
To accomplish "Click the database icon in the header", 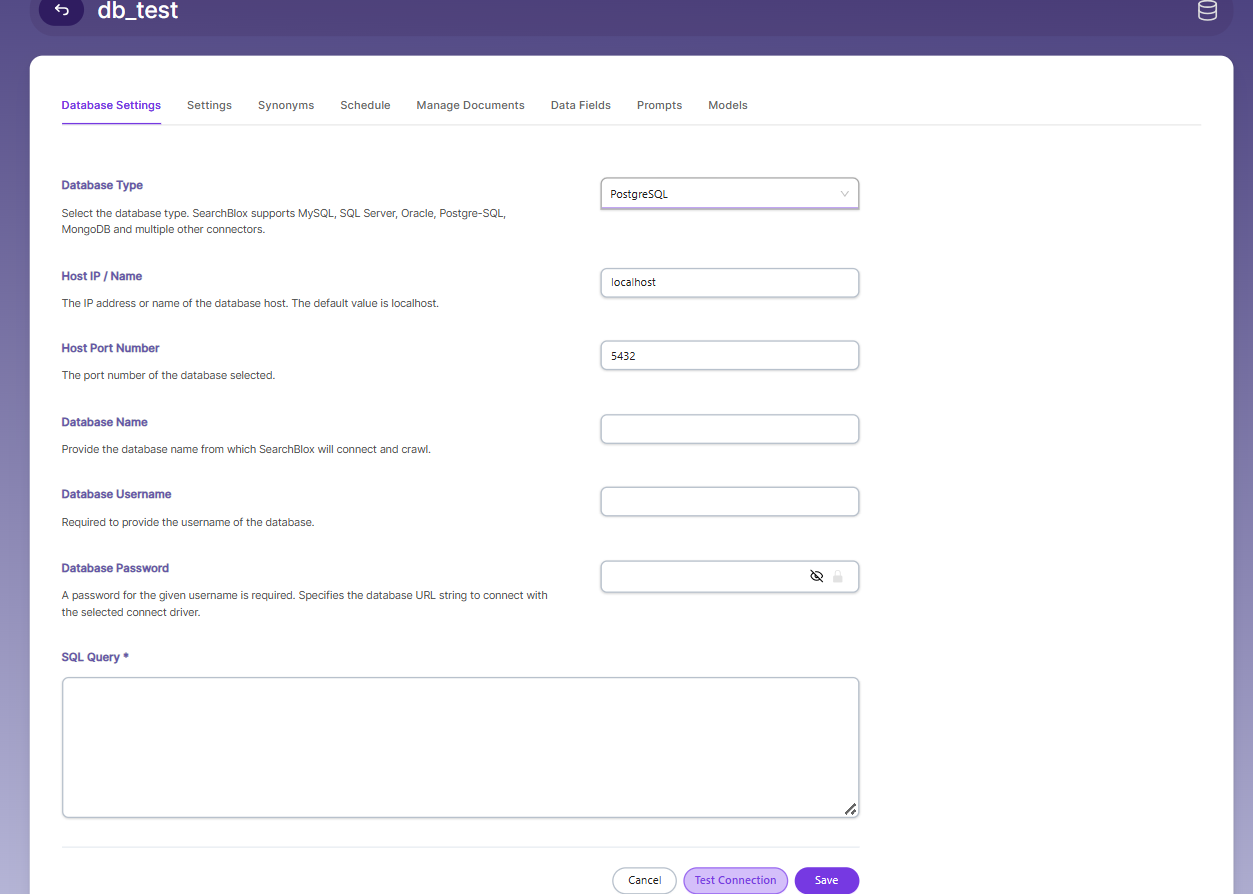I will [x=1207, y=11].
